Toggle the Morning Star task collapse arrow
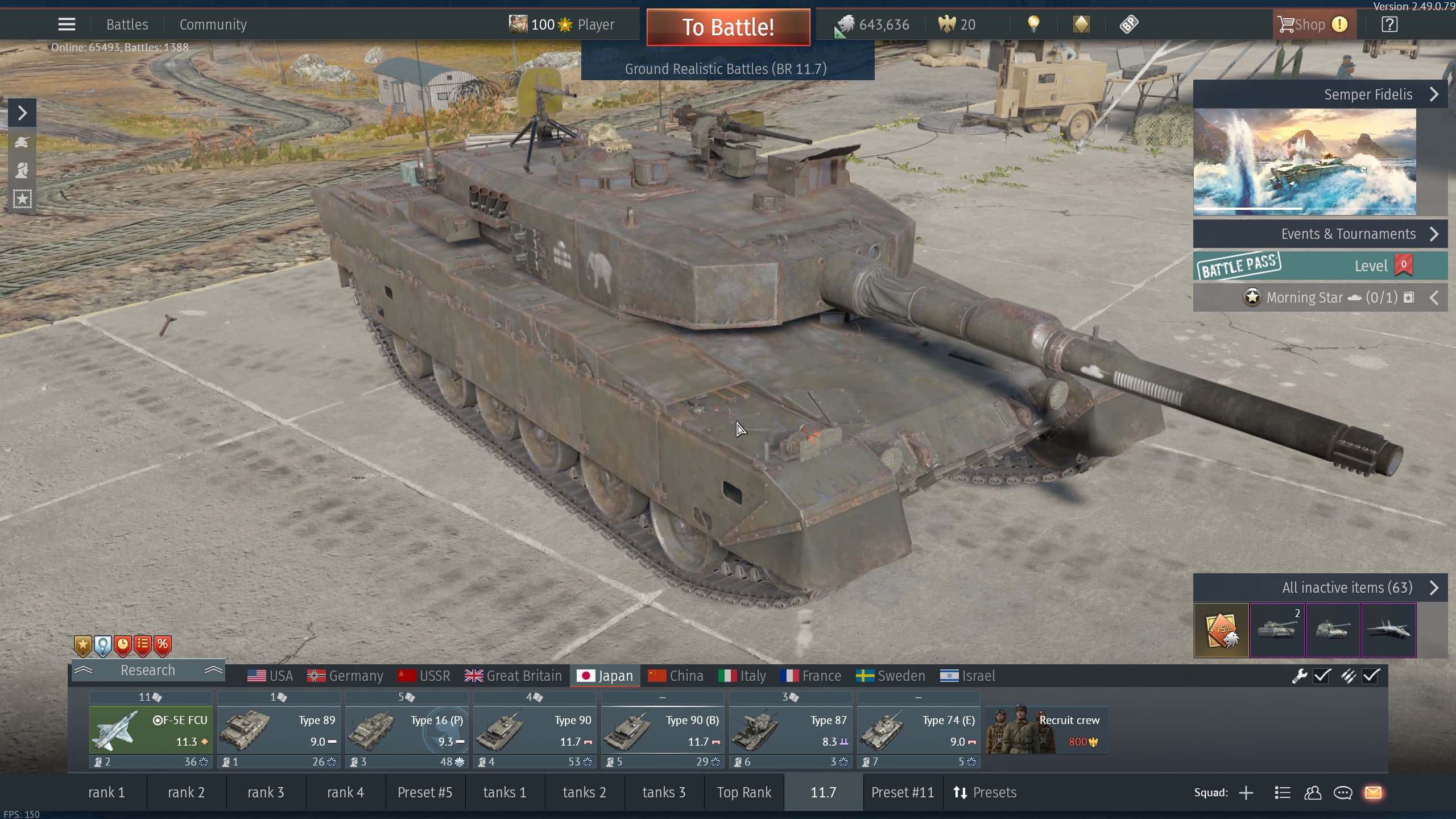This screenshot has height=819, width=1456. (x=1434, y=297)
